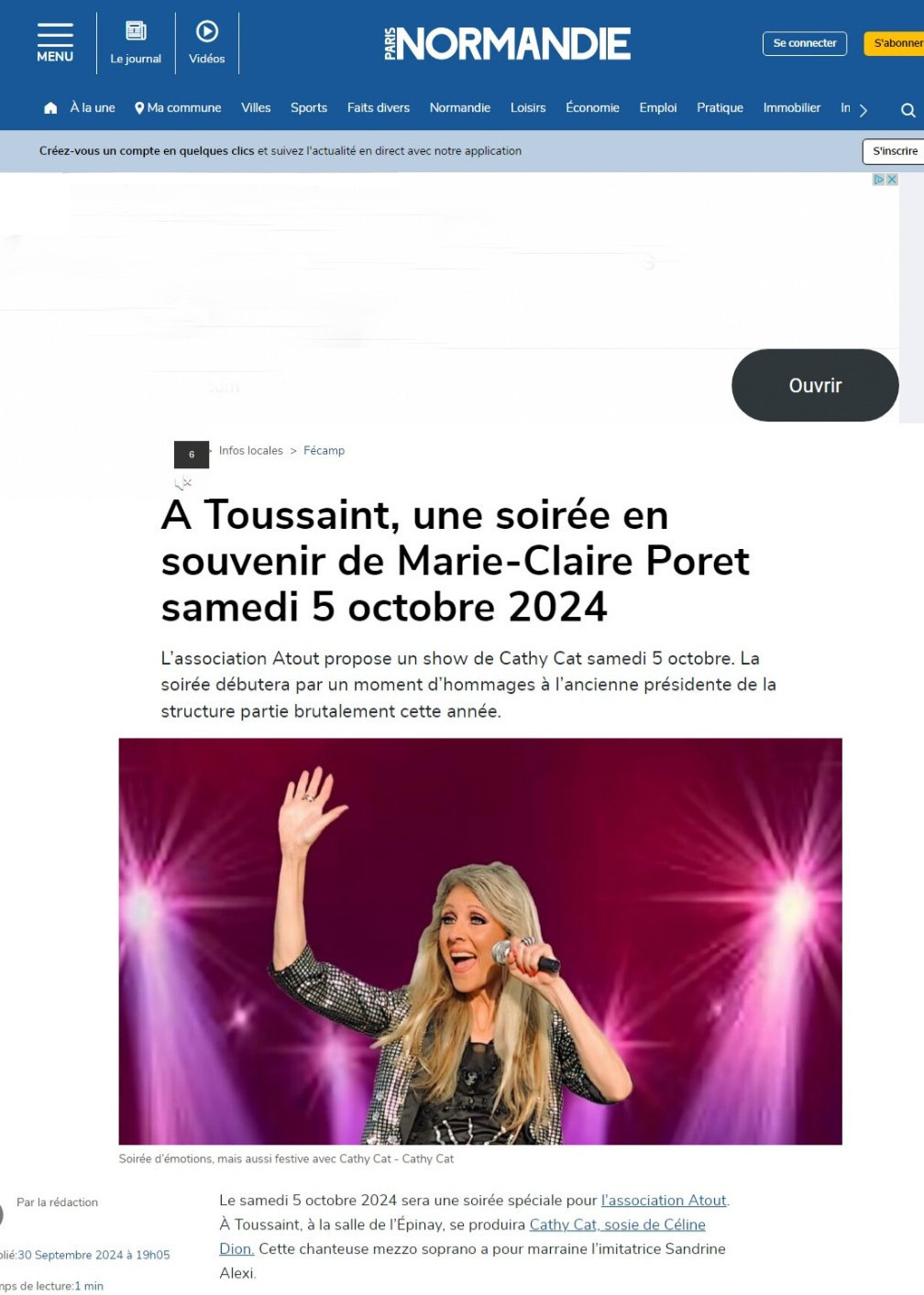
Task: Open the Faits divers section
Action: pos(379,107)
